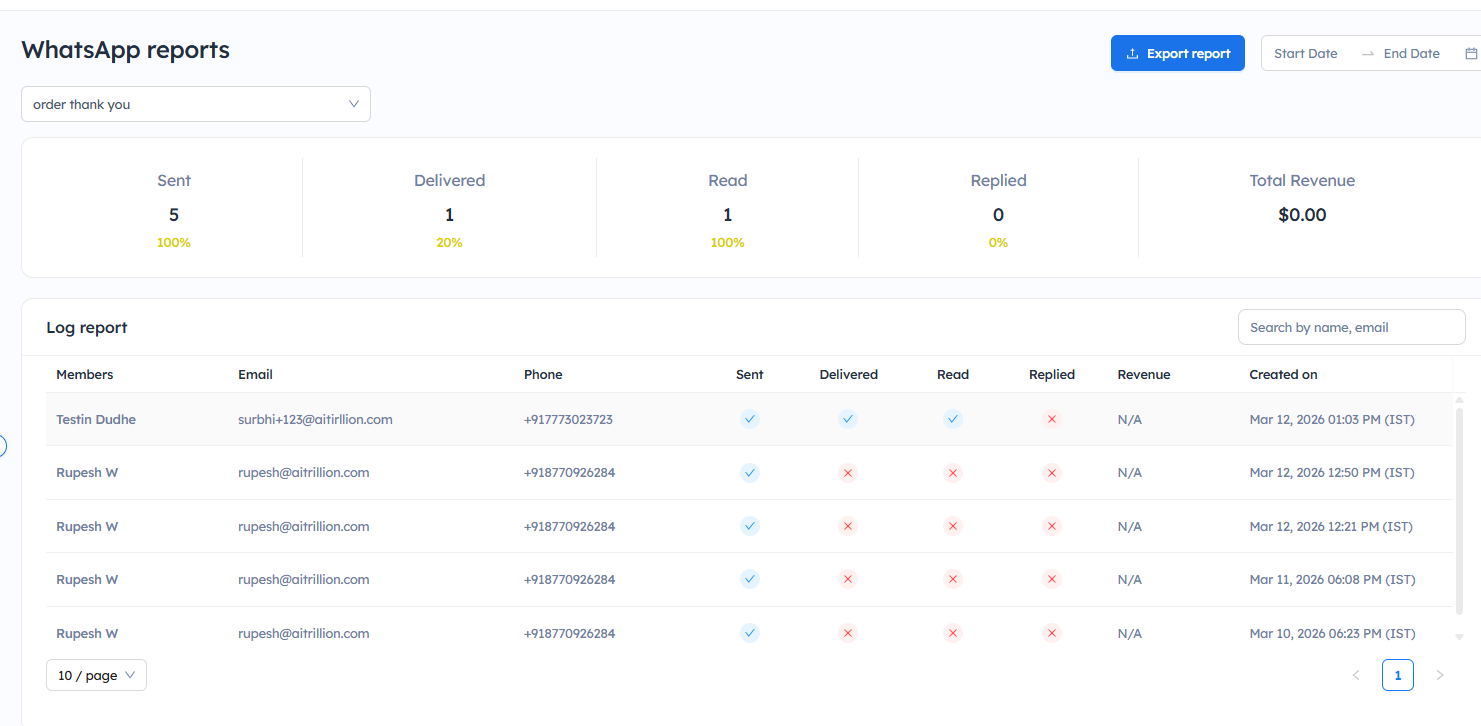The height and width of the screenshot is (726, 1481).
Task: Click the Search by name, email box
Action: click(1351, 328)
